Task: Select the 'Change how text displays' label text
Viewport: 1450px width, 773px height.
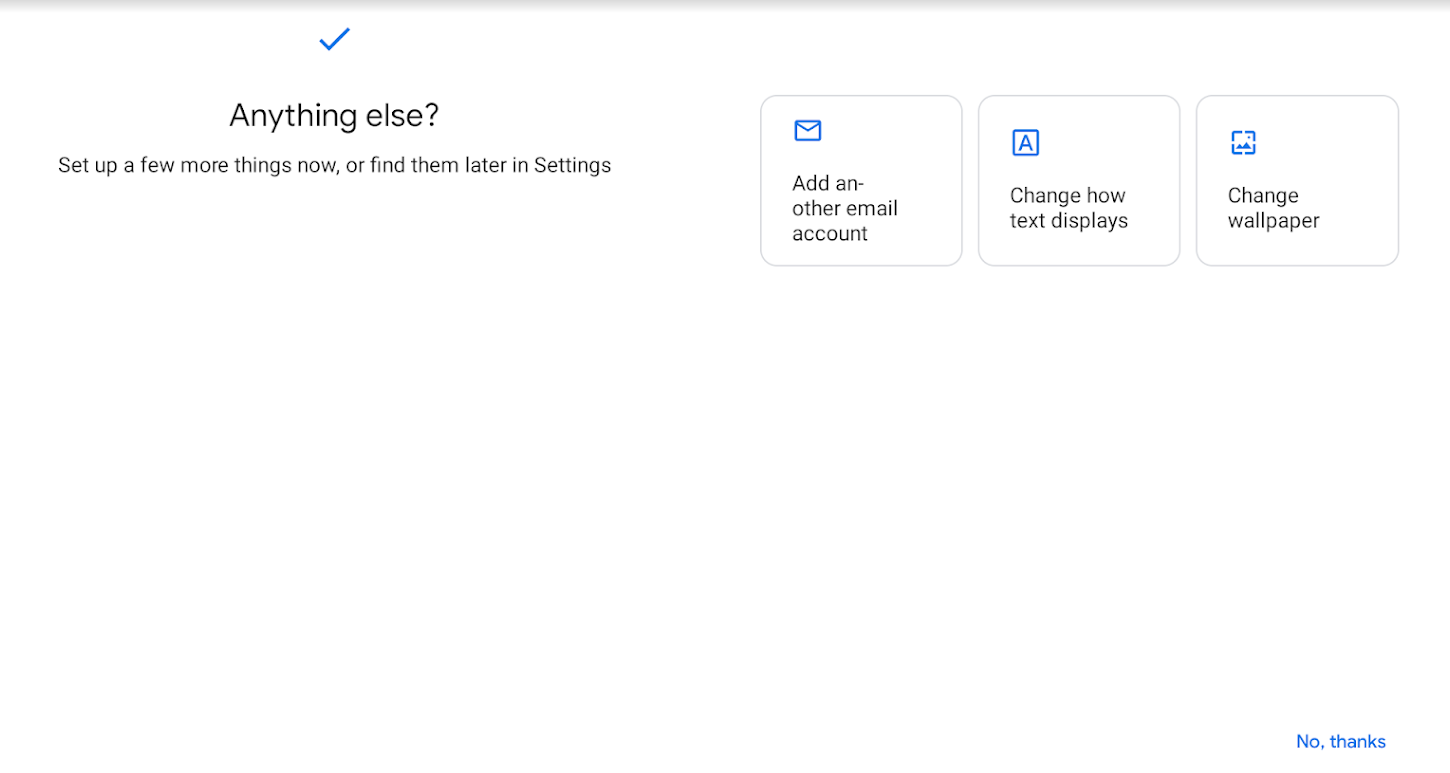Action: tap(1068, 208)
